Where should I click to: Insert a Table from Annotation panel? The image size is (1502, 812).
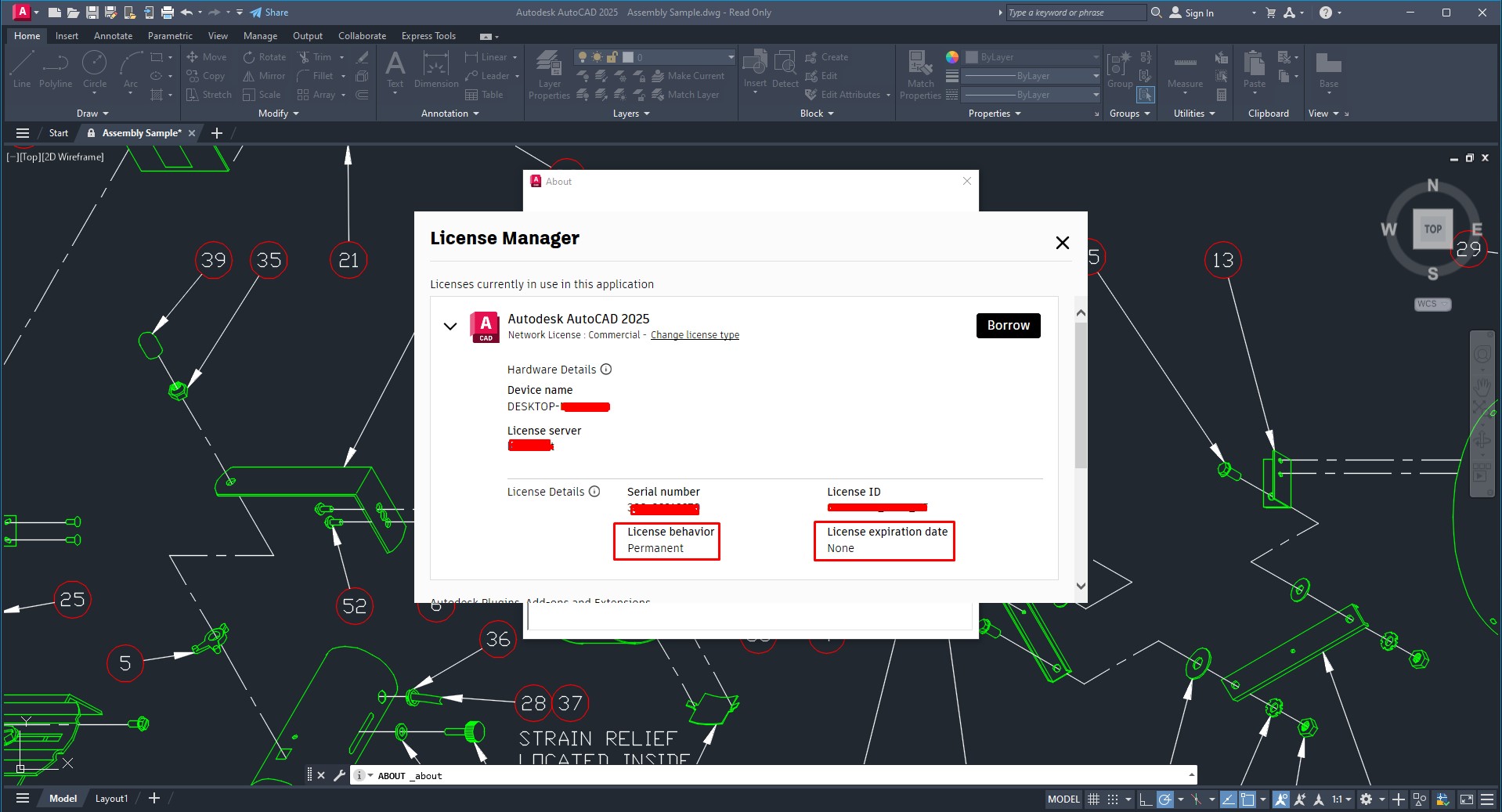[x=484, y=95]
